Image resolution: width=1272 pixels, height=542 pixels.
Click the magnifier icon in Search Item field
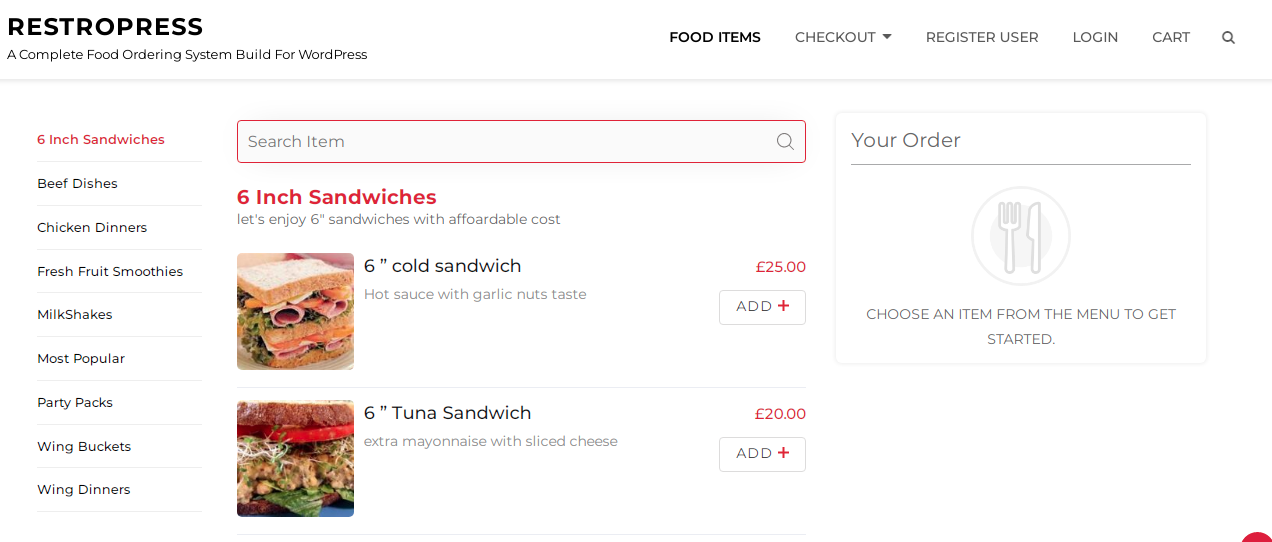click(785, 141)
